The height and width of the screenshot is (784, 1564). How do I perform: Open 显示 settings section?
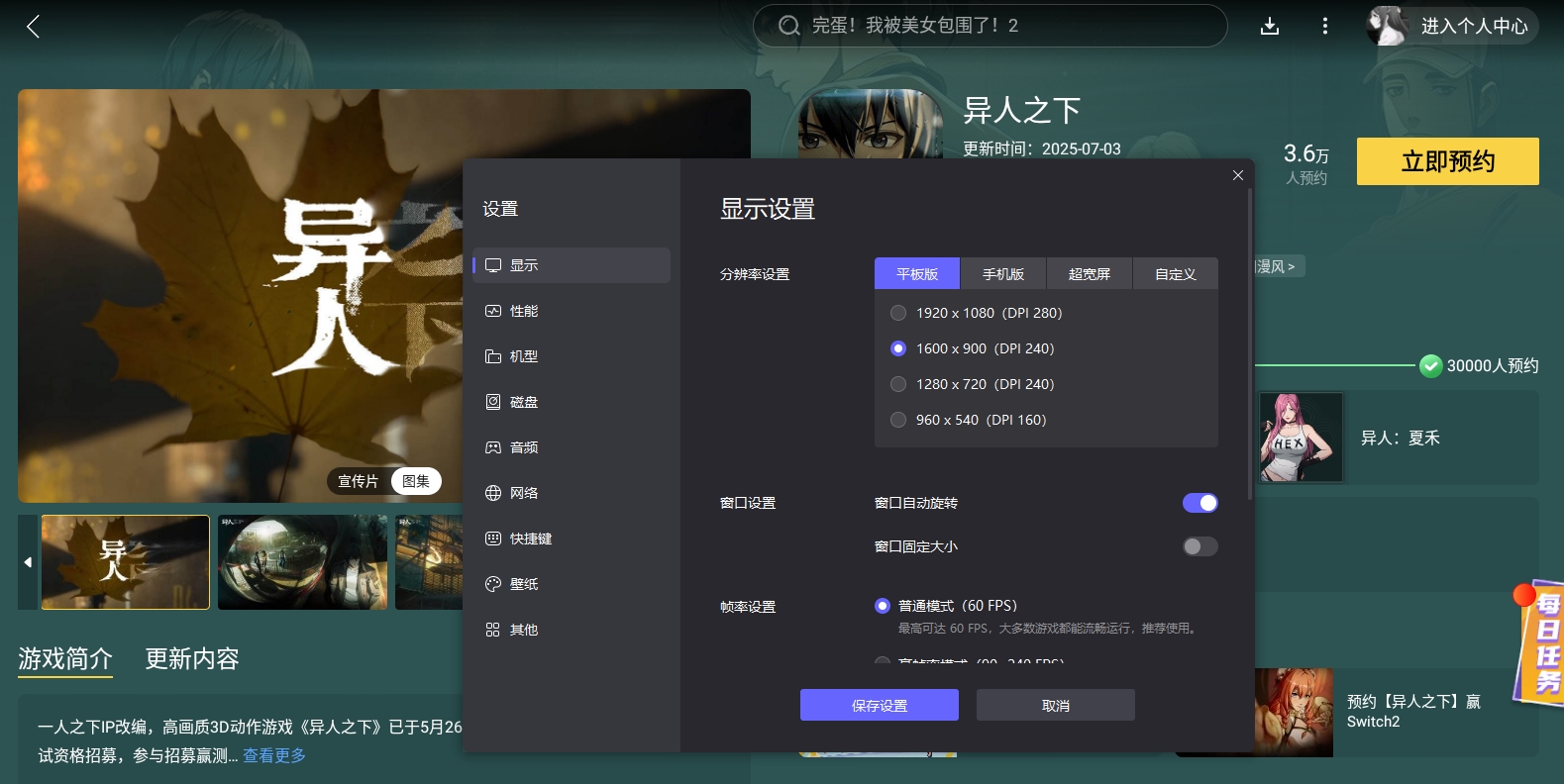tap(572, 265)
